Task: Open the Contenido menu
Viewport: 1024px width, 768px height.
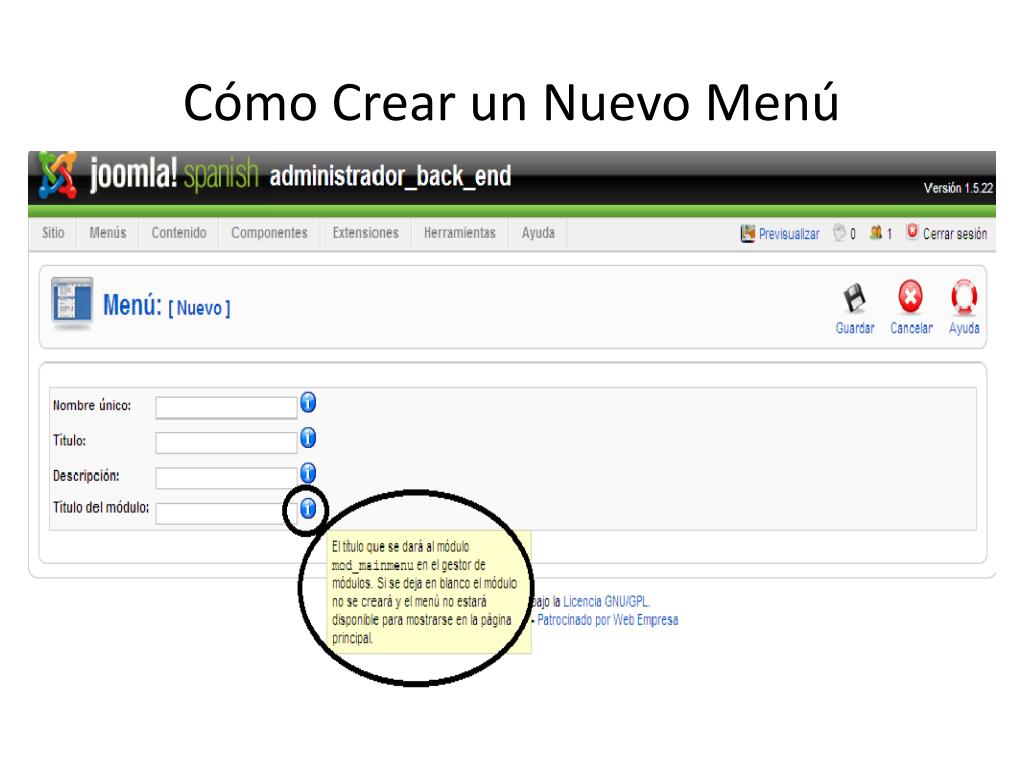Action: [x=179, y=233]
